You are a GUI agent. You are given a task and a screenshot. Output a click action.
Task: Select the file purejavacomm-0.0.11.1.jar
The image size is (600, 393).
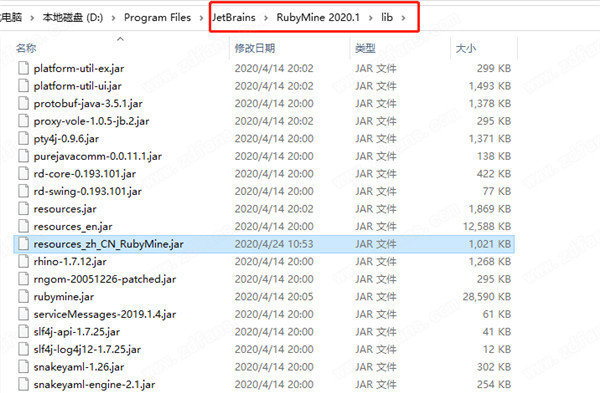click(x=98, y=157)
